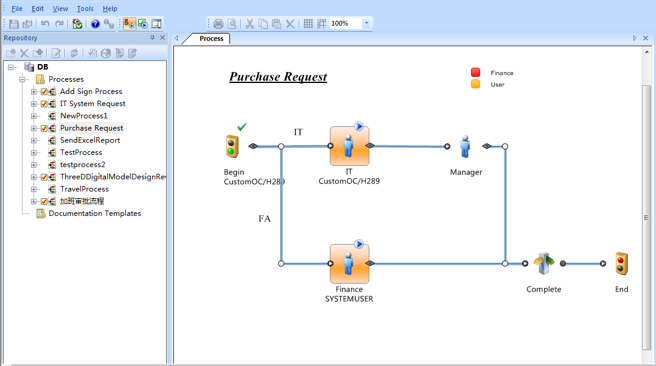Viewport: 656px width, 366px height.
Task: Click the add item plus icon in Repository toolbar
Action: tap(38, 53)
